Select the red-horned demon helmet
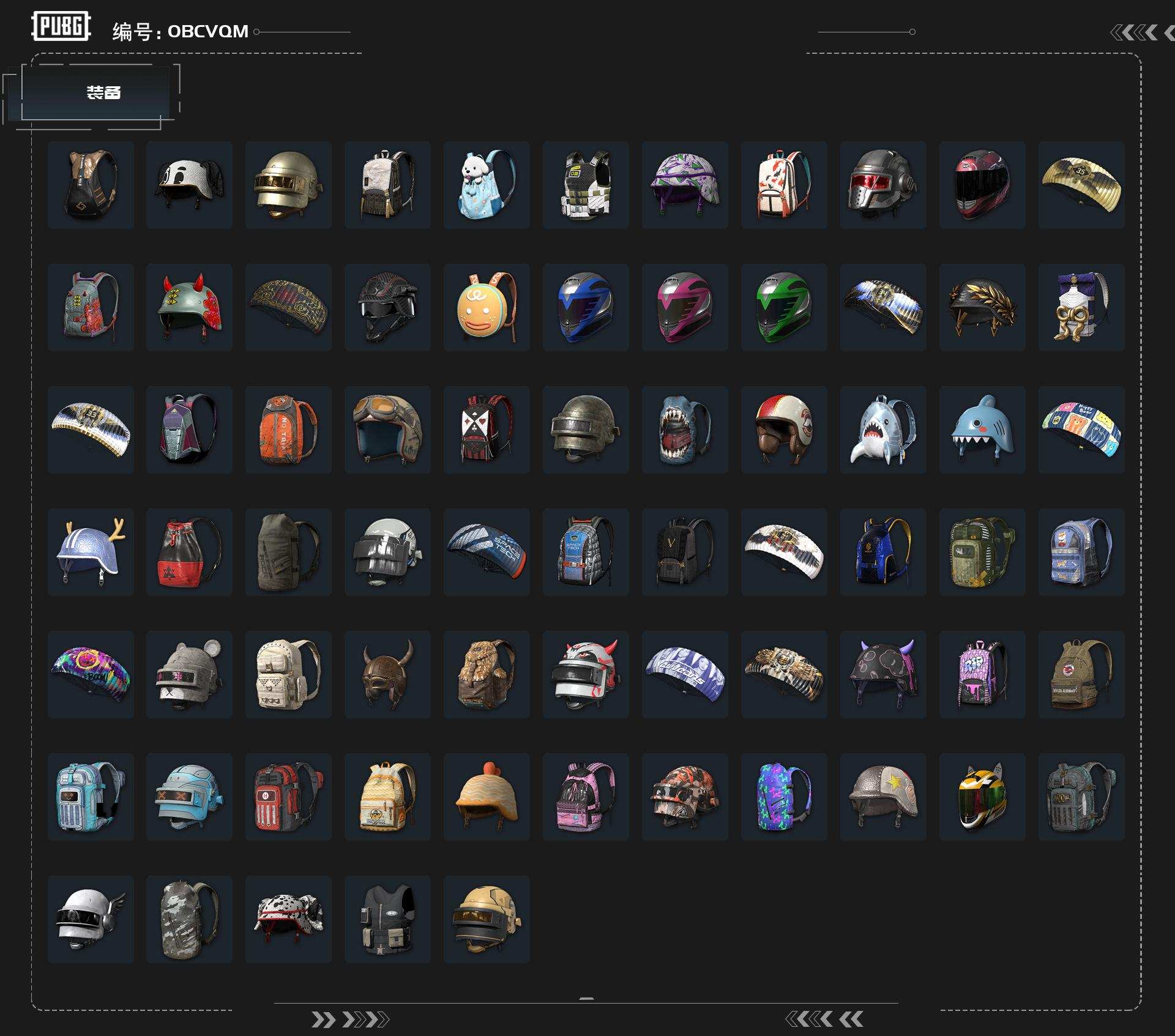 click(189, 307)
